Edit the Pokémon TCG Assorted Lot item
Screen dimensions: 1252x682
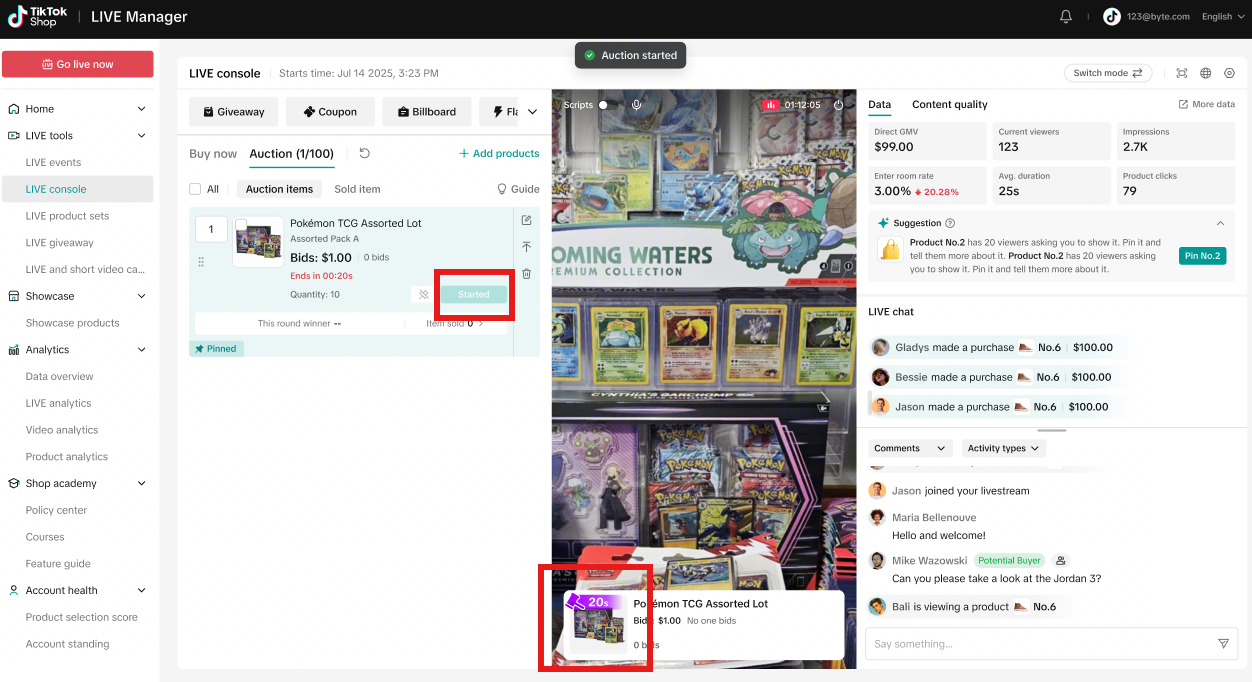[x=527, y=220]
